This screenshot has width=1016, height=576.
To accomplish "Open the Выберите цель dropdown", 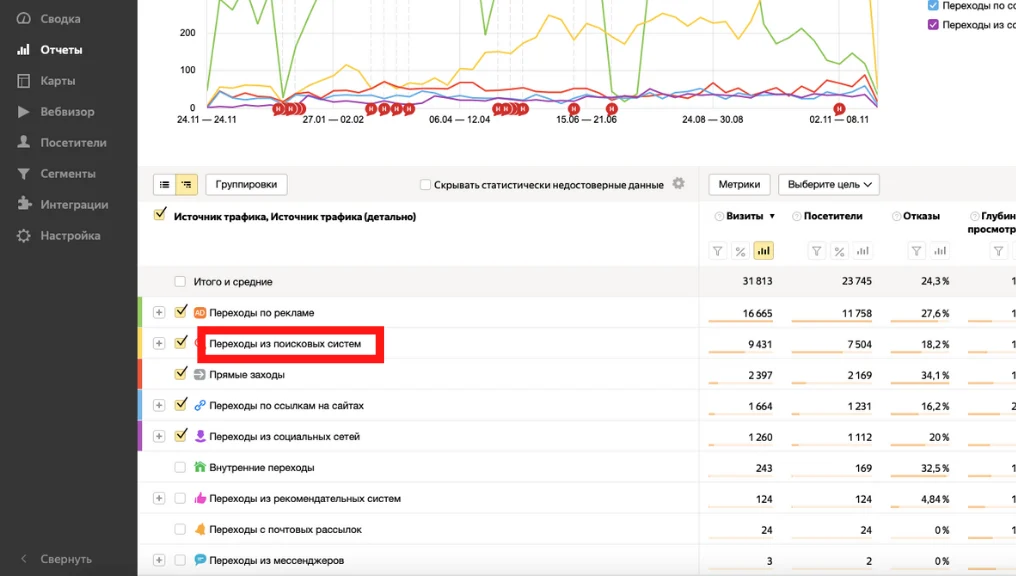I will click(x=829, y=185).
